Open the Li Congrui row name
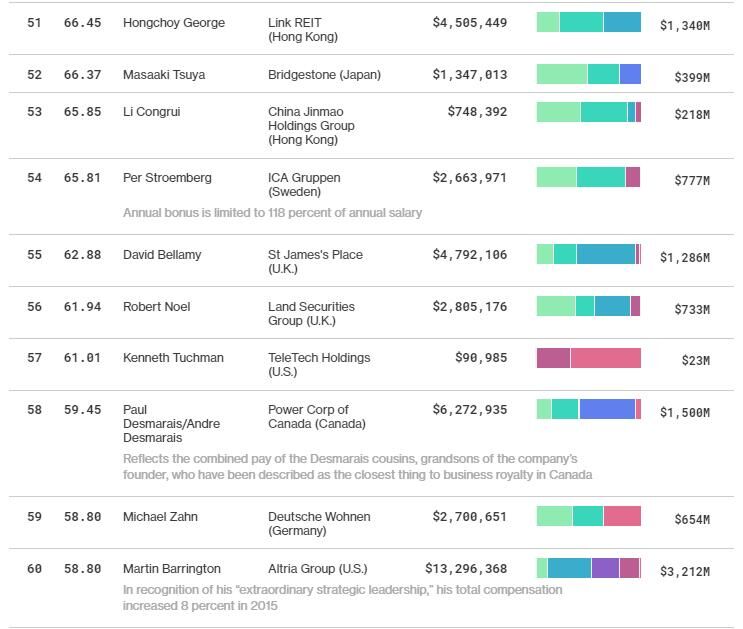The image size is (743, 629). pyautogui.click(x=152, y=112)
